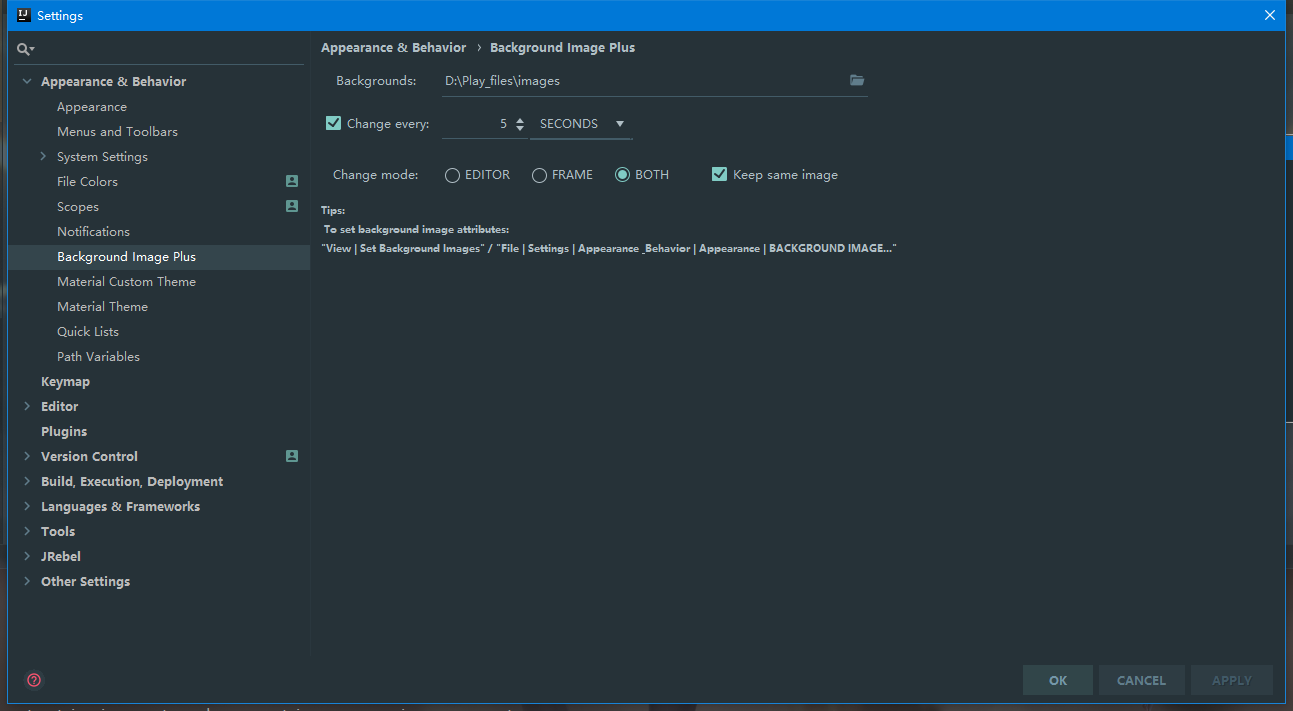The width and height of the screenshot is (1293, 711).
Task: Click the Change every interval number field
Action: tap(476, 124)
